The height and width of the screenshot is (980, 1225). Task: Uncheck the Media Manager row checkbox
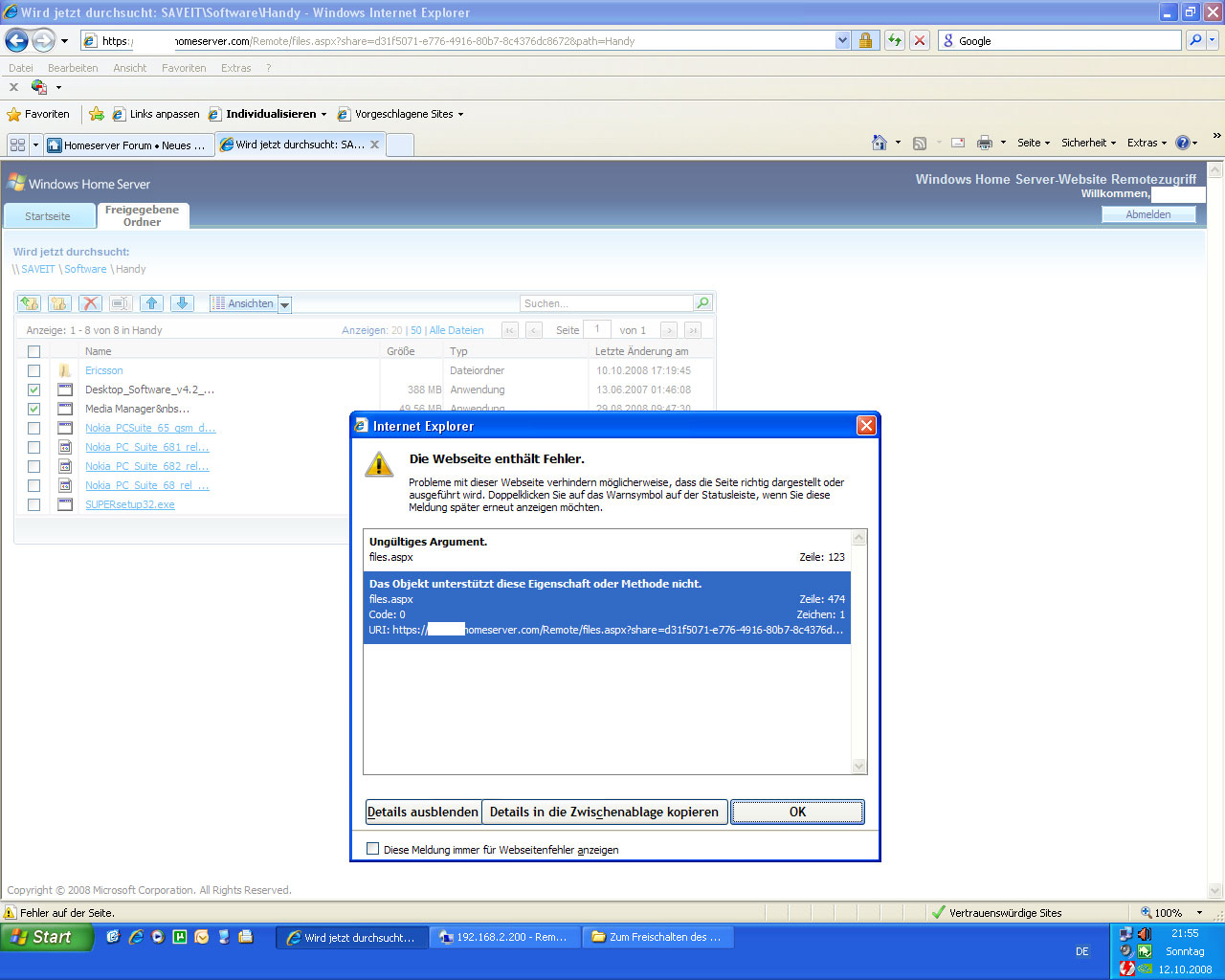pyautogui.click(x=33, y=409)
